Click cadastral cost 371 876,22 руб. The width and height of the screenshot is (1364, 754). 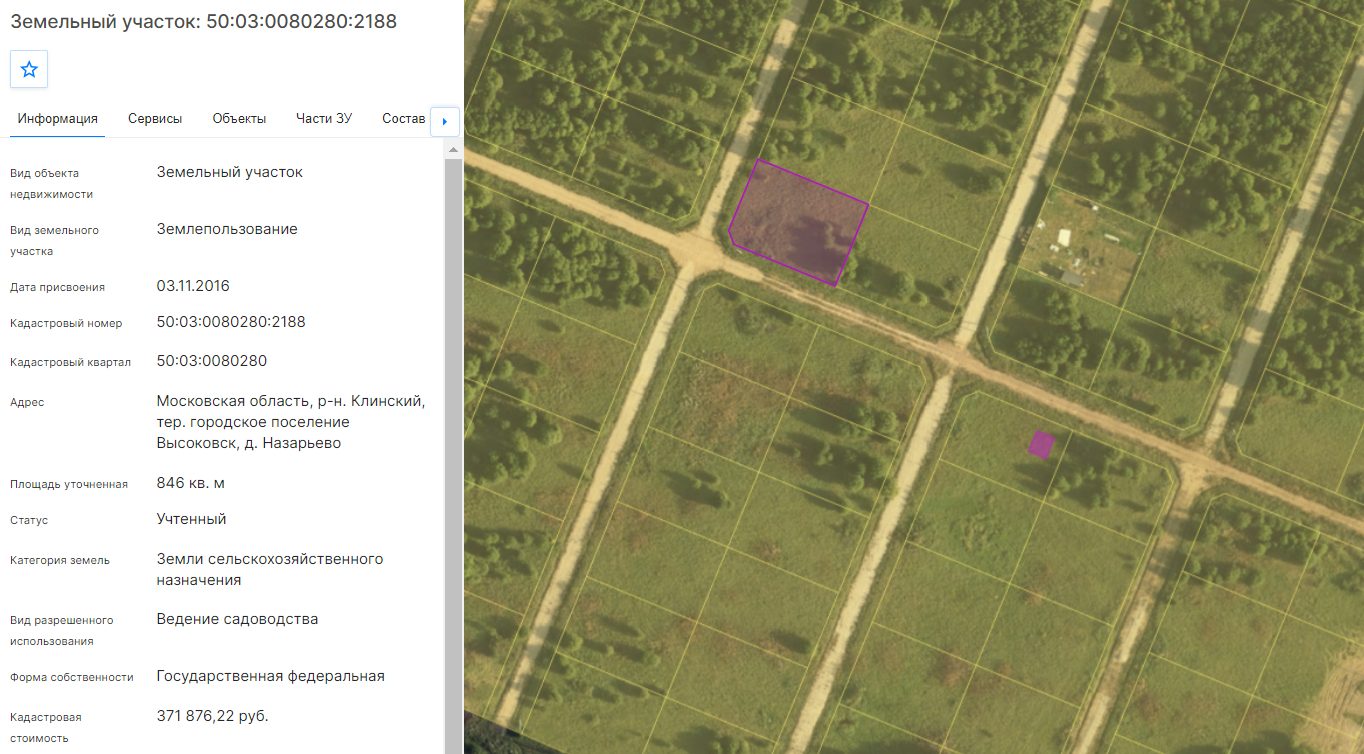213,716
